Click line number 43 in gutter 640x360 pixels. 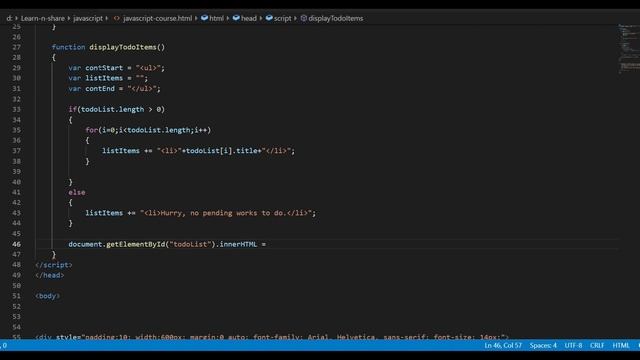(x=16, y=213)
